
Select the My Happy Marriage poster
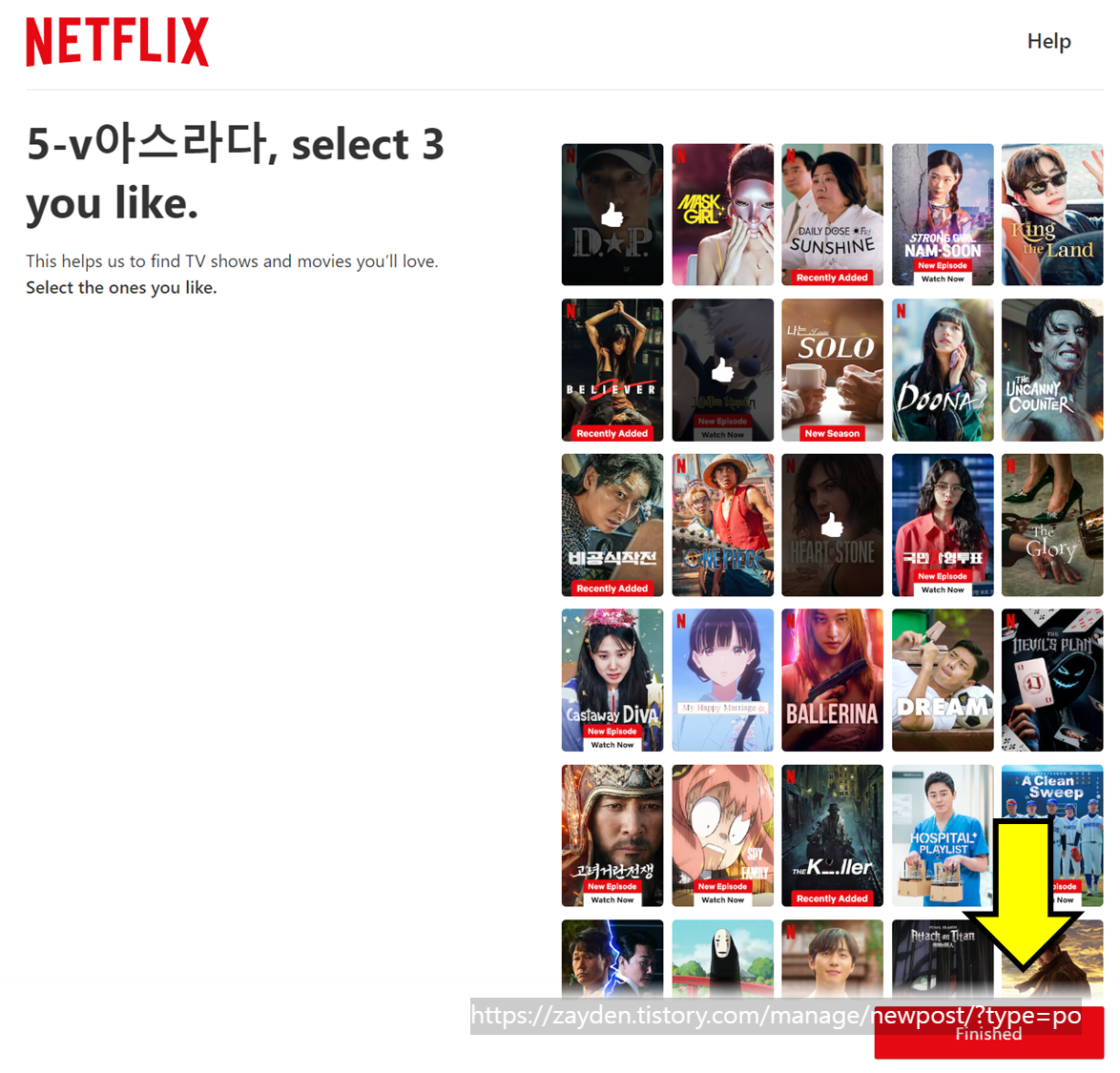point(722,680)
